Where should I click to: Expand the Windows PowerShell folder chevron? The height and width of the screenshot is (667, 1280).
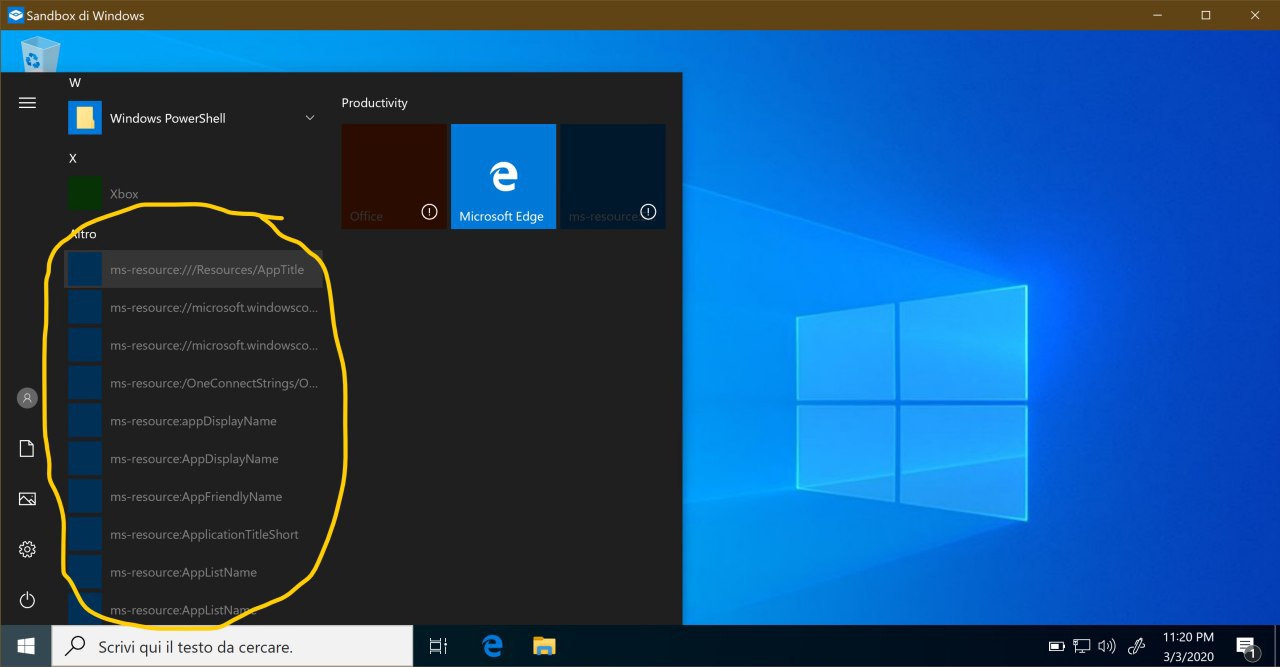(x=310, y=118)
